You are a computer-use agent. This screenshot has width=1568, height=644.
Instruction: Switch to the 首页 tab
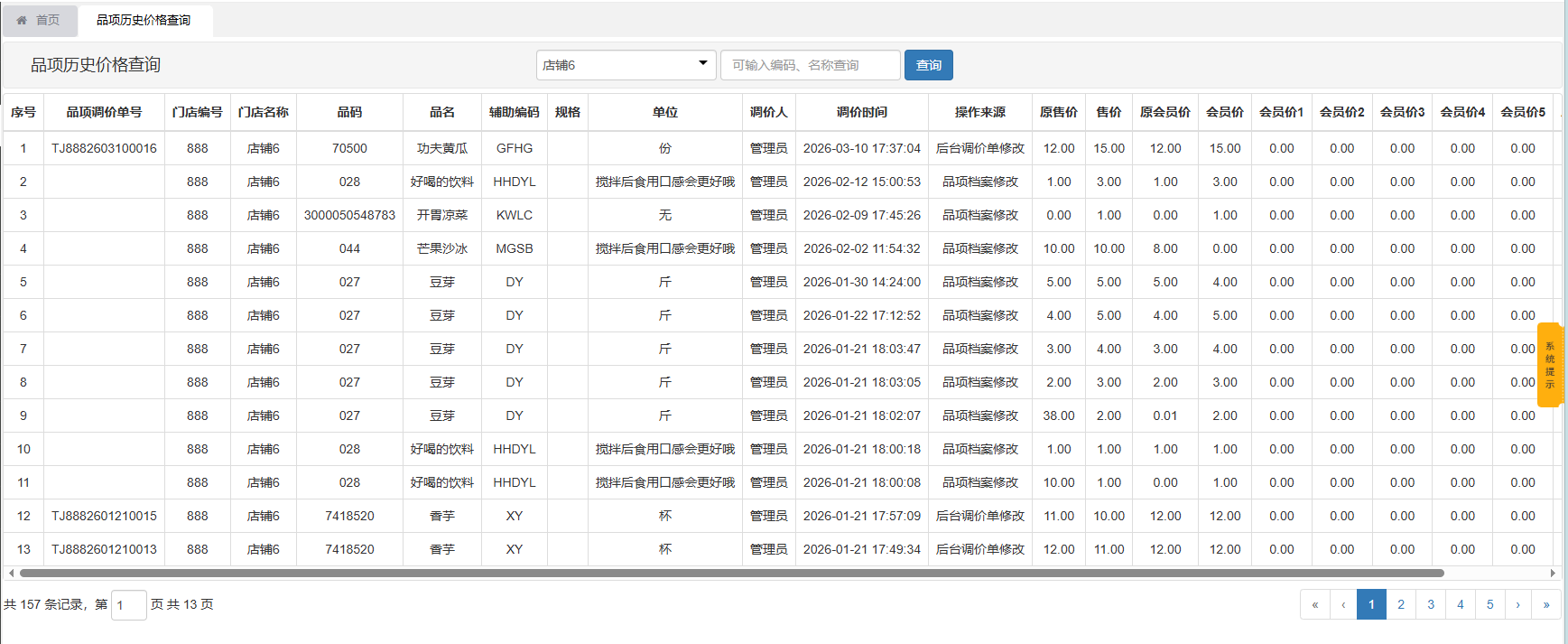pyautogui.click(x=40, y=20)
